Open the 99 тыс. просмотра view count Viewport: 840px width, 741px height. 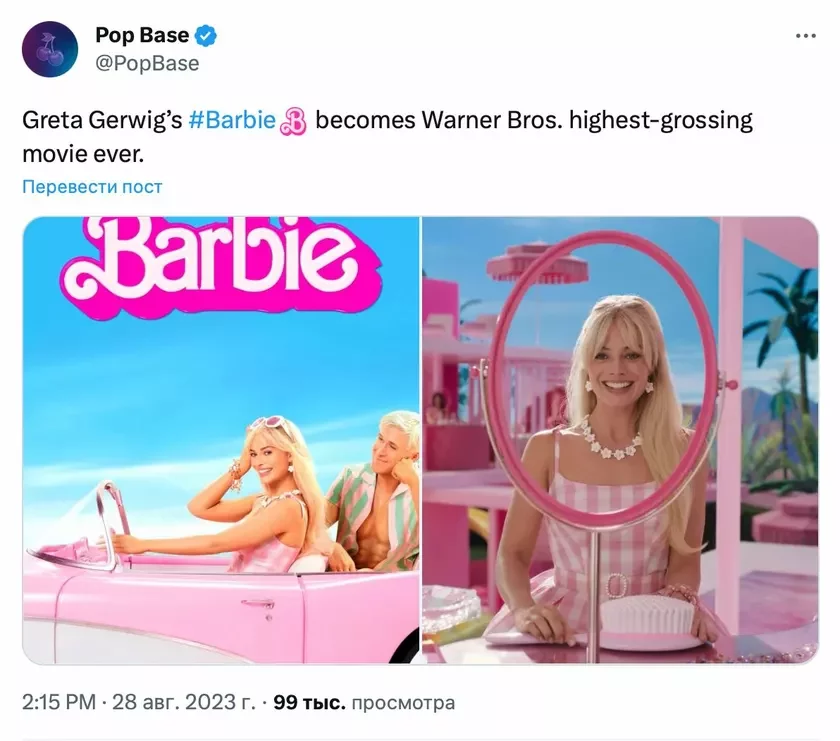[x=364, y=702]
